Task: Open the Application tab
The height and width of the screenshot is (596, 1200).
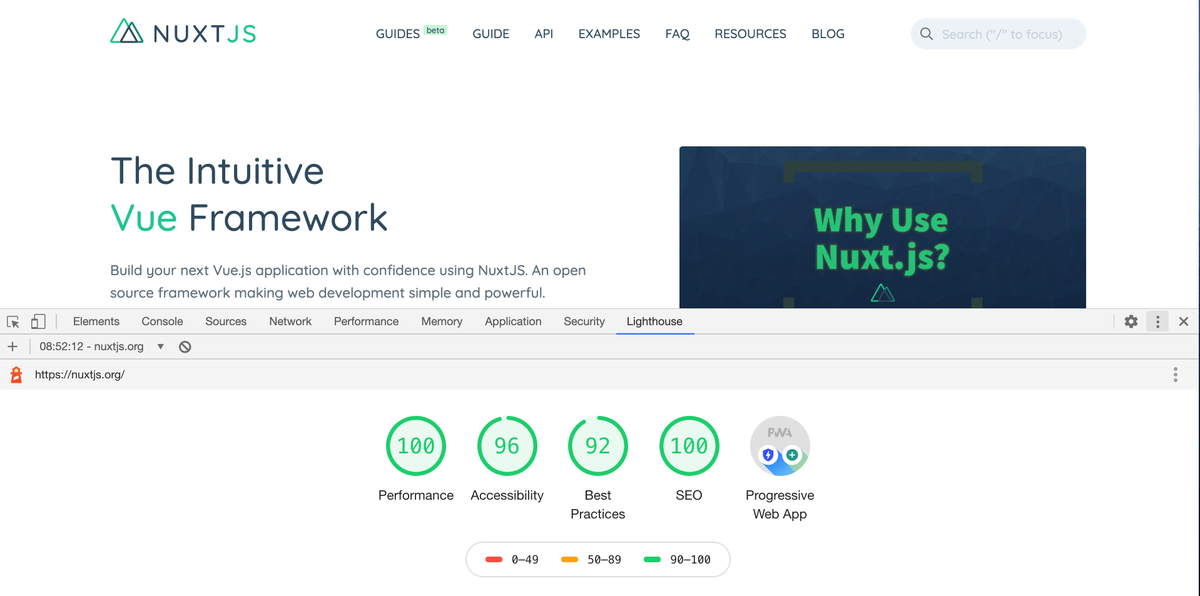Action: pos(513,321)
